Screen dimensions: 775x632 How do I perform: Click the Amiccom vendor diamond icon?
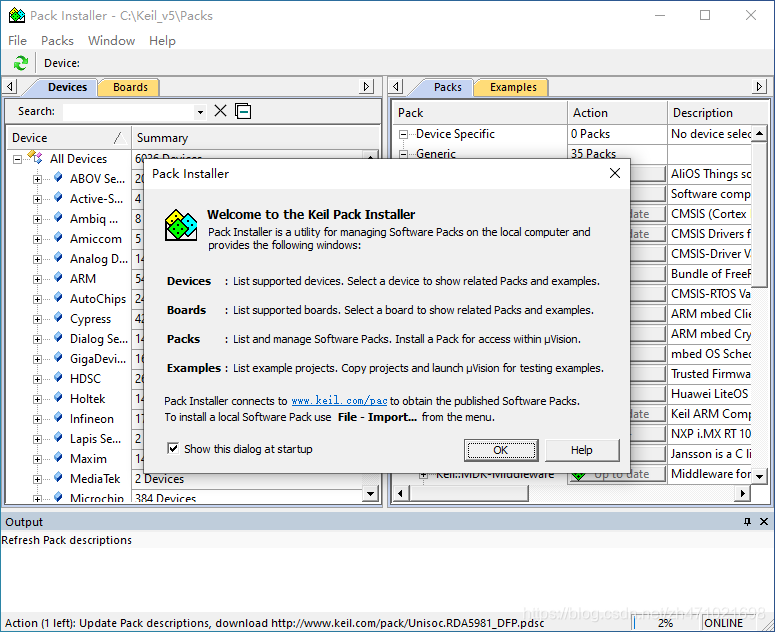click(x=58, y=238)
